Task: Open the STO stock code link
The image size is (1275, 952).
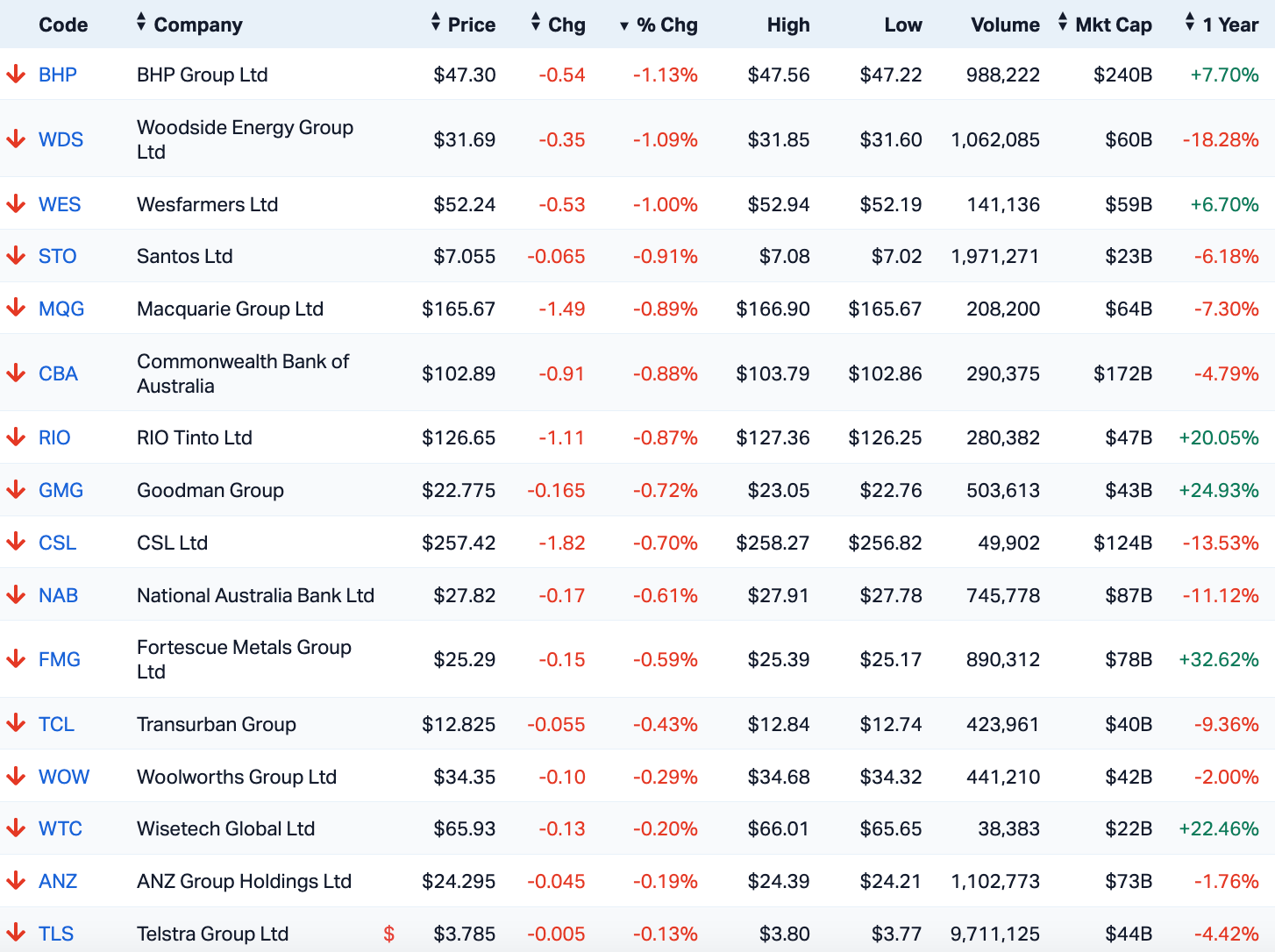Action: click(x=58, y=256)
